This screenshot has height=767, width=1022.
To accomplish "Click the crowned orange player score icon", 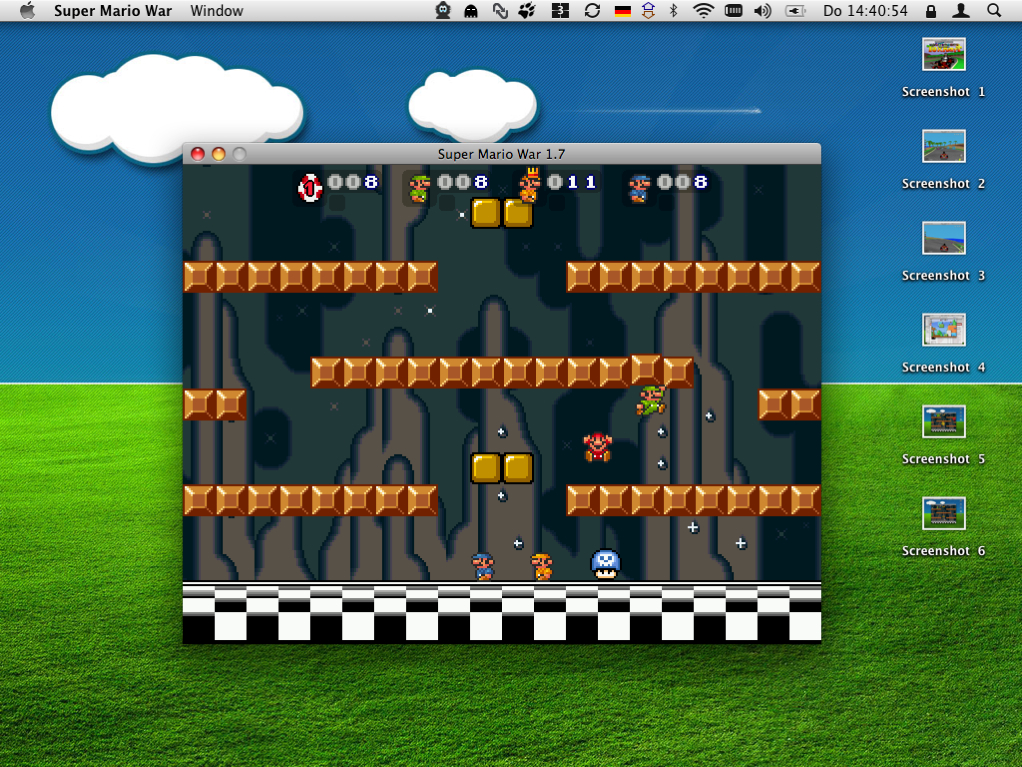I will [x=530, y=186].
